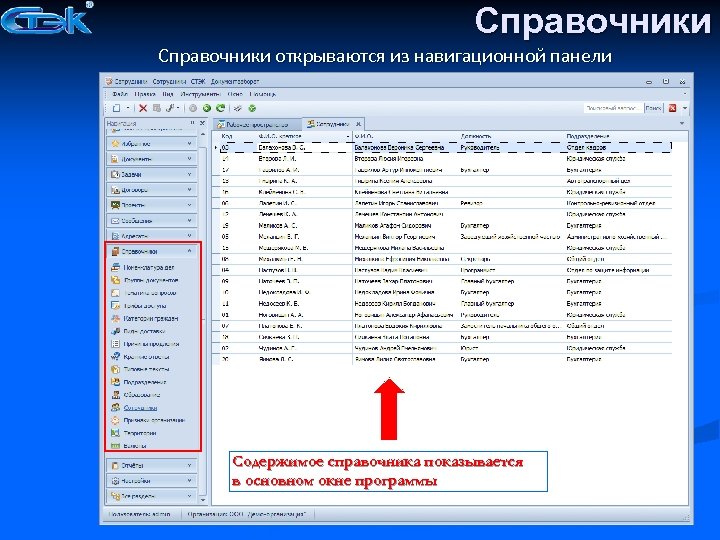The image size is (720, 540).
Task: Click navigation panel scroll up arrow
Action: pos(203,134)
